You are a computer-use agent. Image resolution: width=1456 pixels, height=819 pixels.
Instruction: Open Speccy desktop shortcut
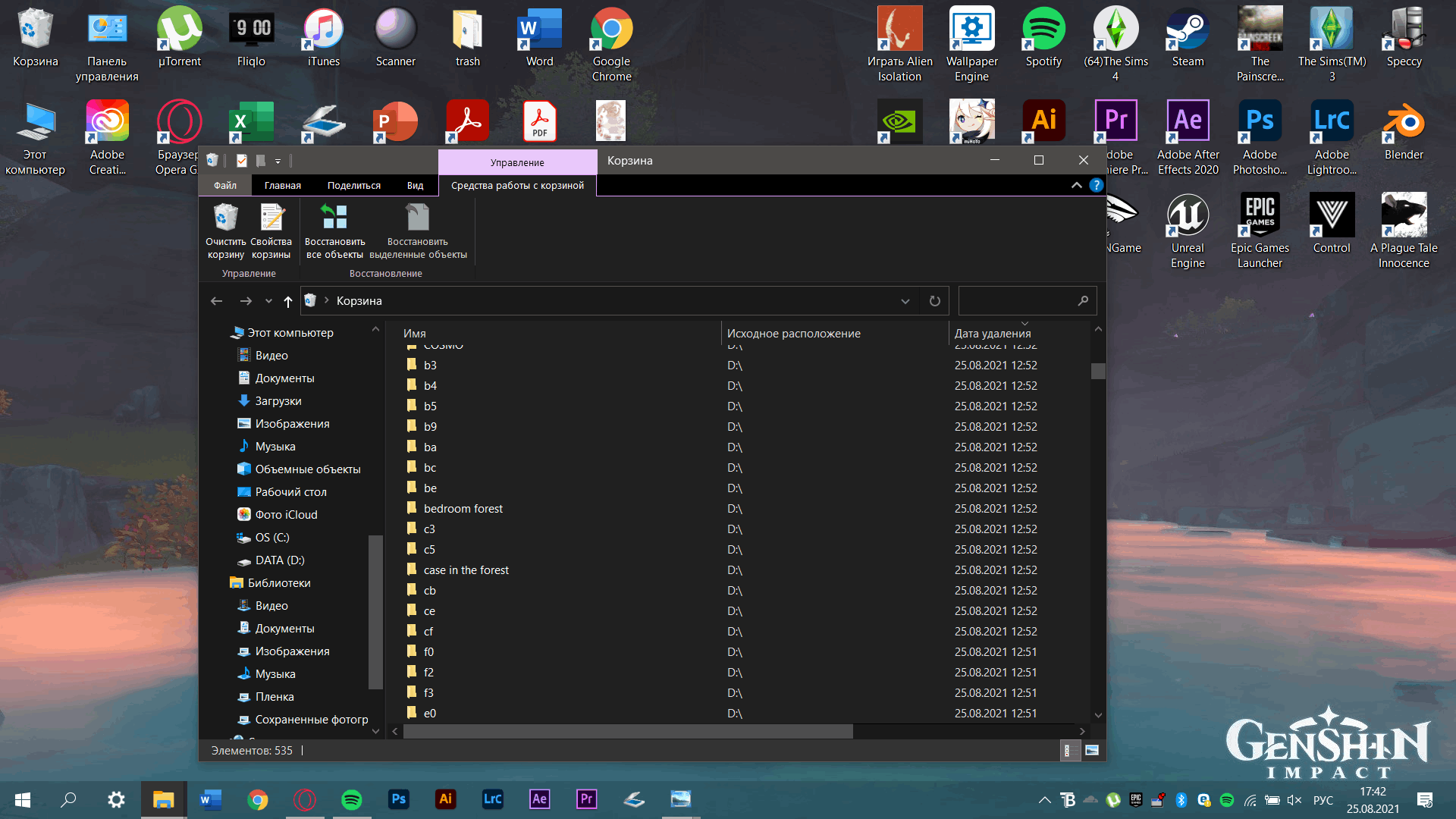tap(1404, 38)
